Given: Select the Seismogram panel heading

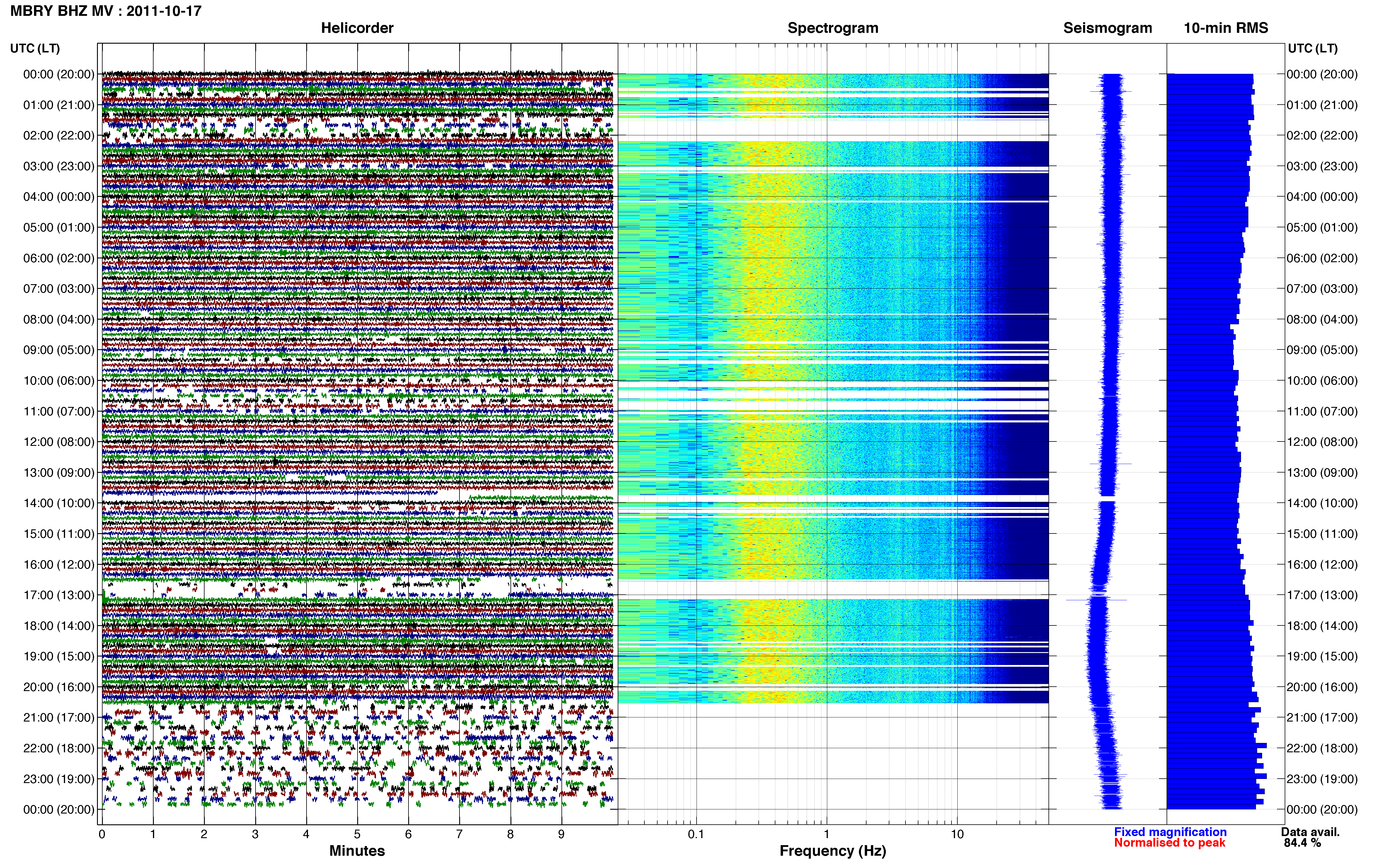Looking at the screenshot, I should point(1108,28).
